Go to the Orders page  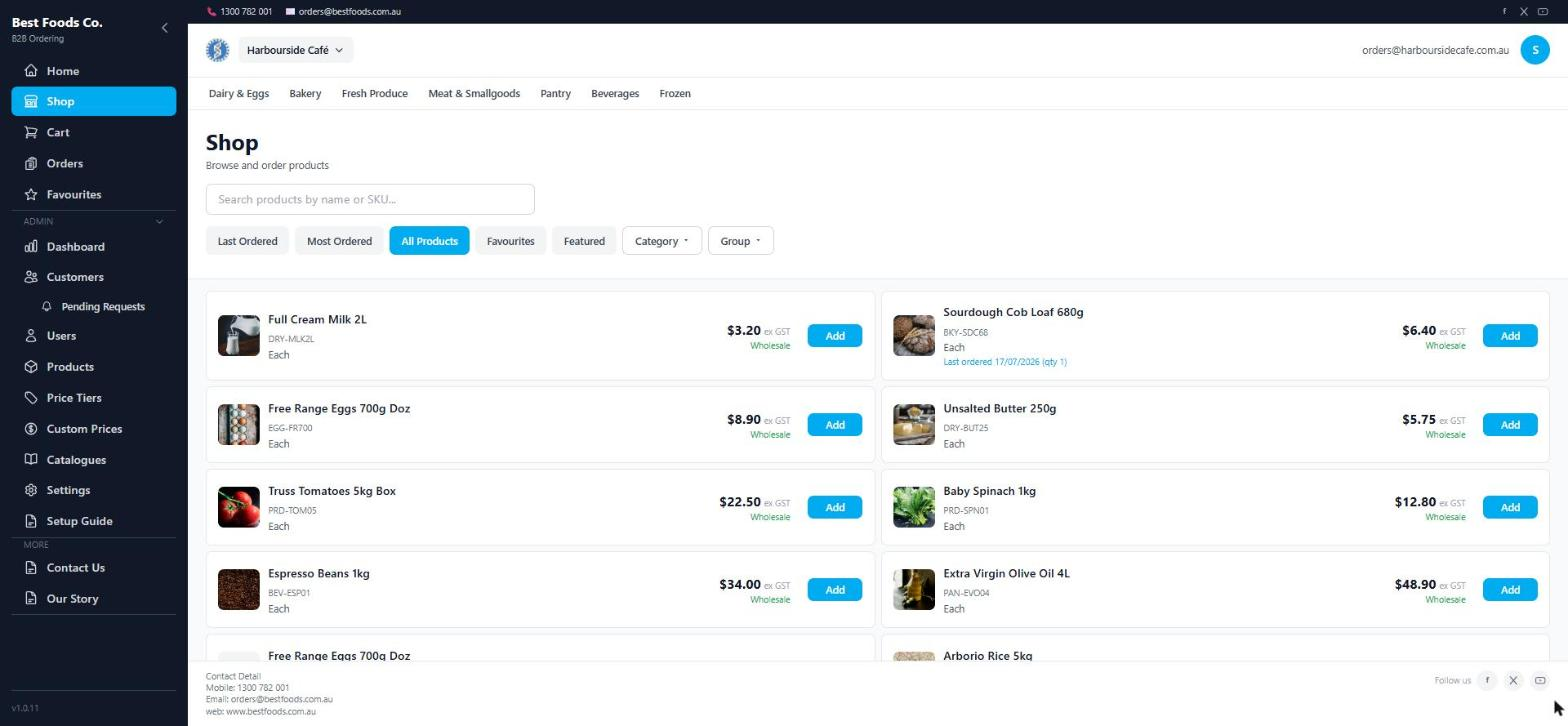(94, 163)
